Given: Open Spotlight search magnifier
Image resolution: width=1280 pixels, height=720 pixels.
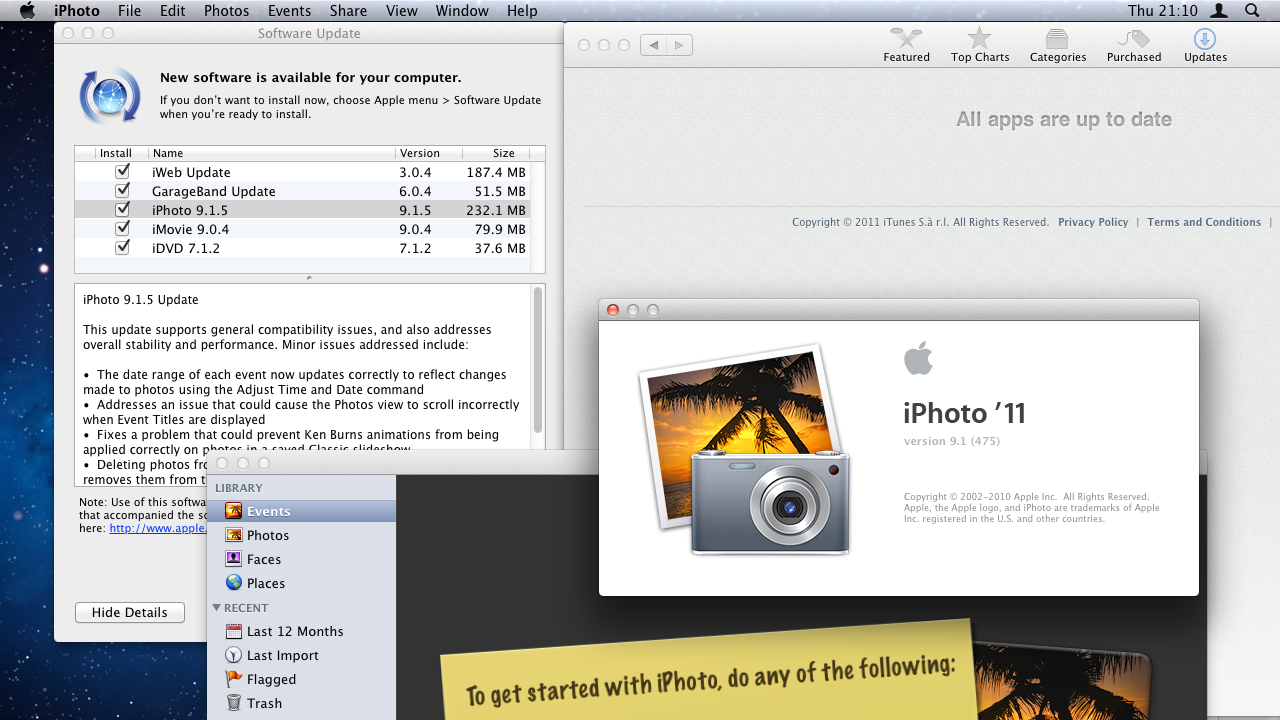Looking at the screenshot, I should click(1252, 11).
